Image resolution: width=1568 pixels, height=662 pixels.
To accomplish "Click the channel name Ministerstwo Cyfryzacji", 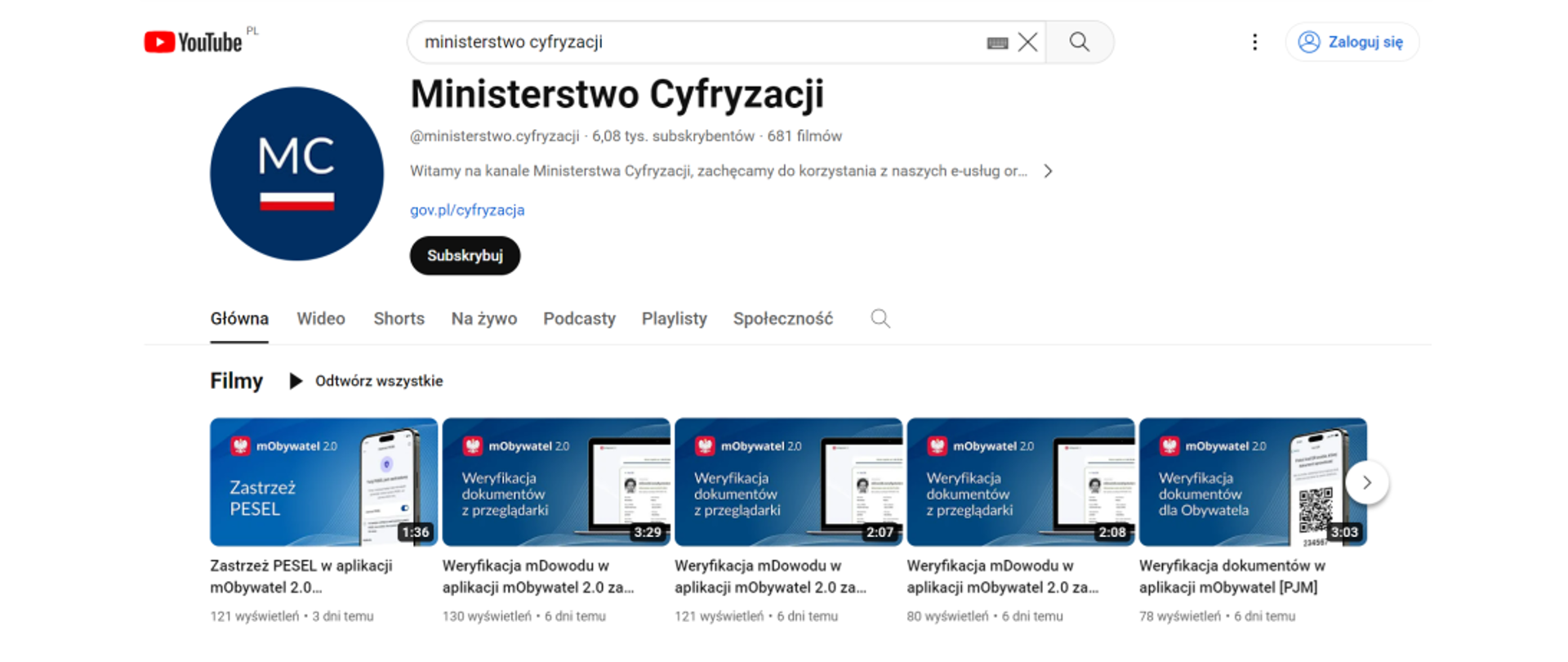I will 617,95.
